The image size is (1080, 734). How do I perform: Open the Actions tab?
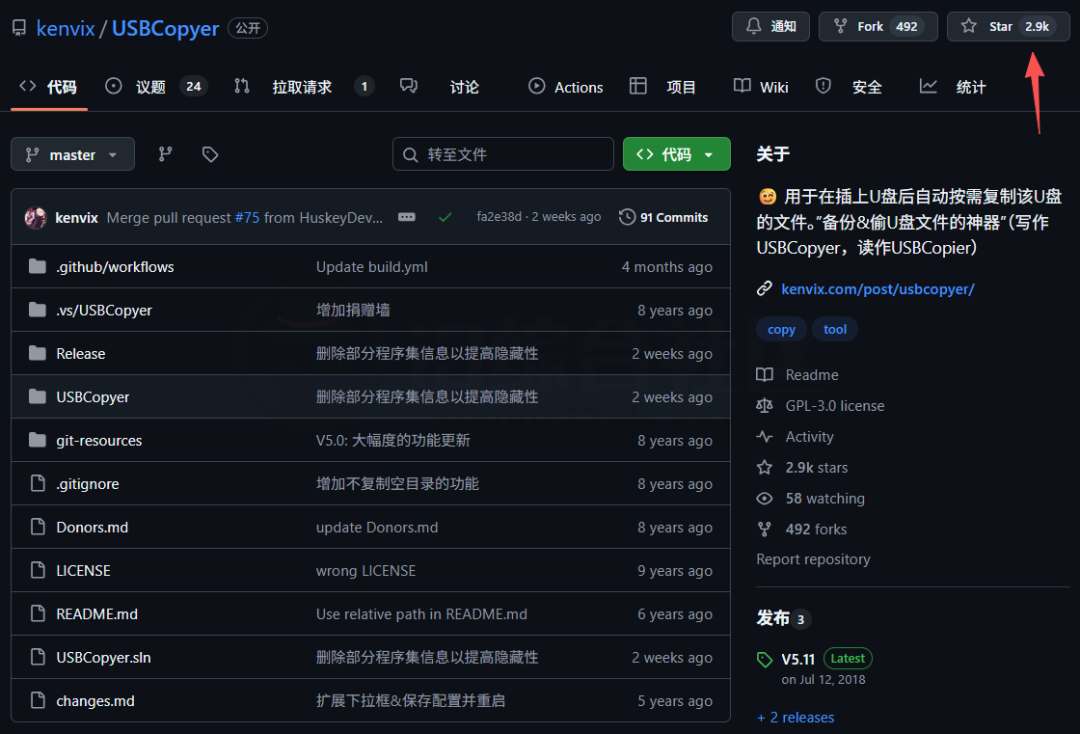pyautogui.click(x=565, y=86)
